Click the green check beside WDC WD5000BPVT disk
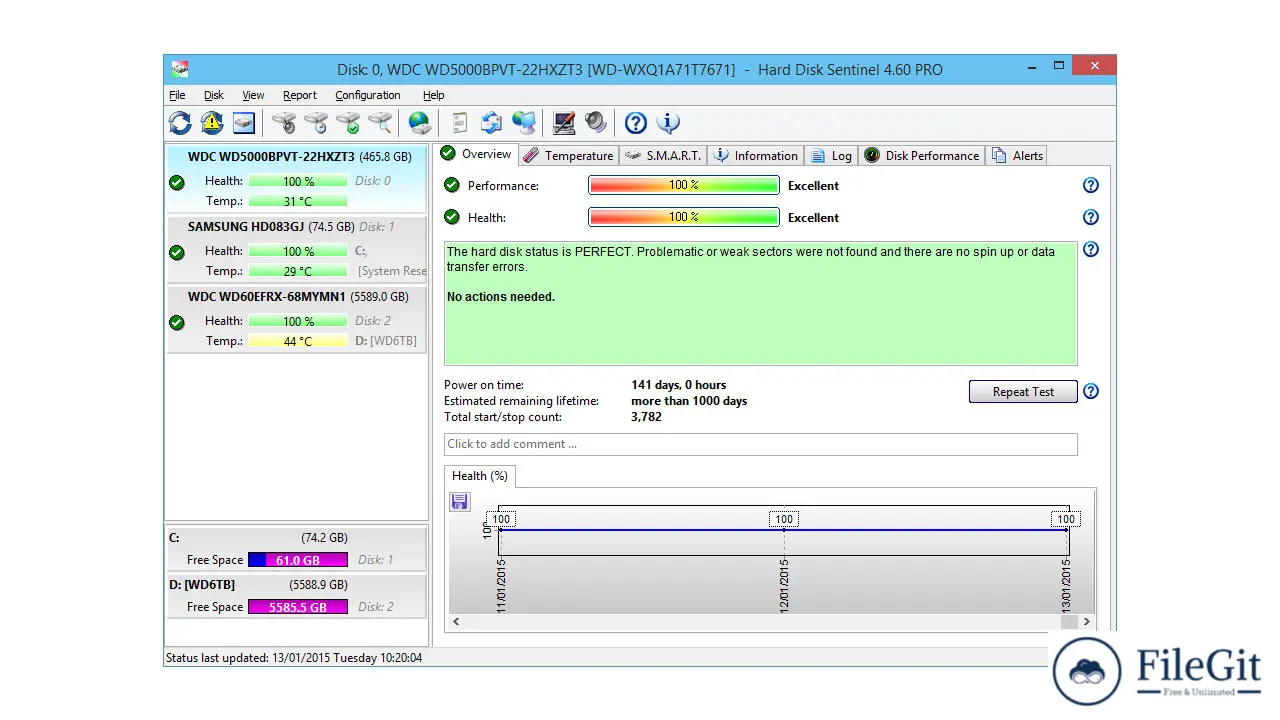The height and width of the screenshot is (720, 1280). (x=177, y=183)
